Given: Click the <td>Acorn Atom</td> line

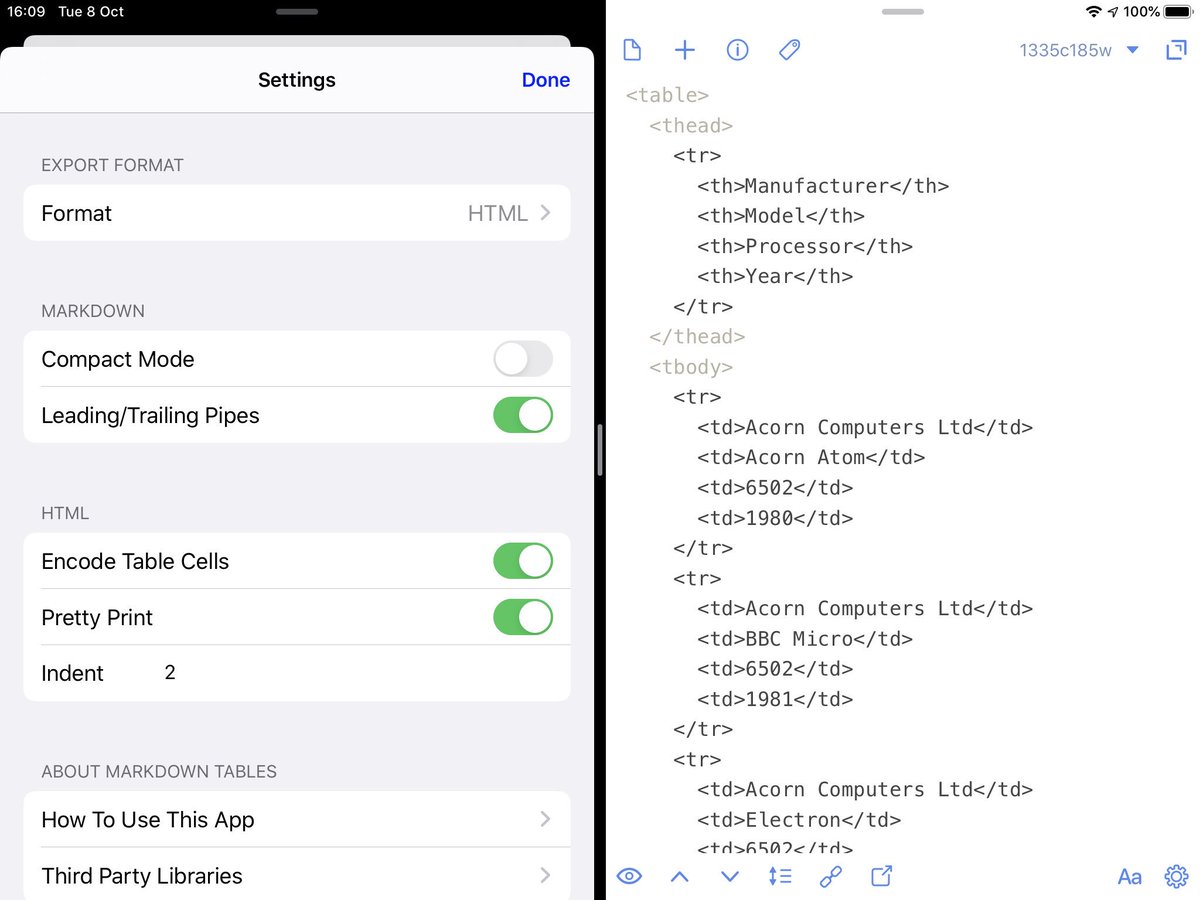Looking at the screenshot, I should point(811,457).
